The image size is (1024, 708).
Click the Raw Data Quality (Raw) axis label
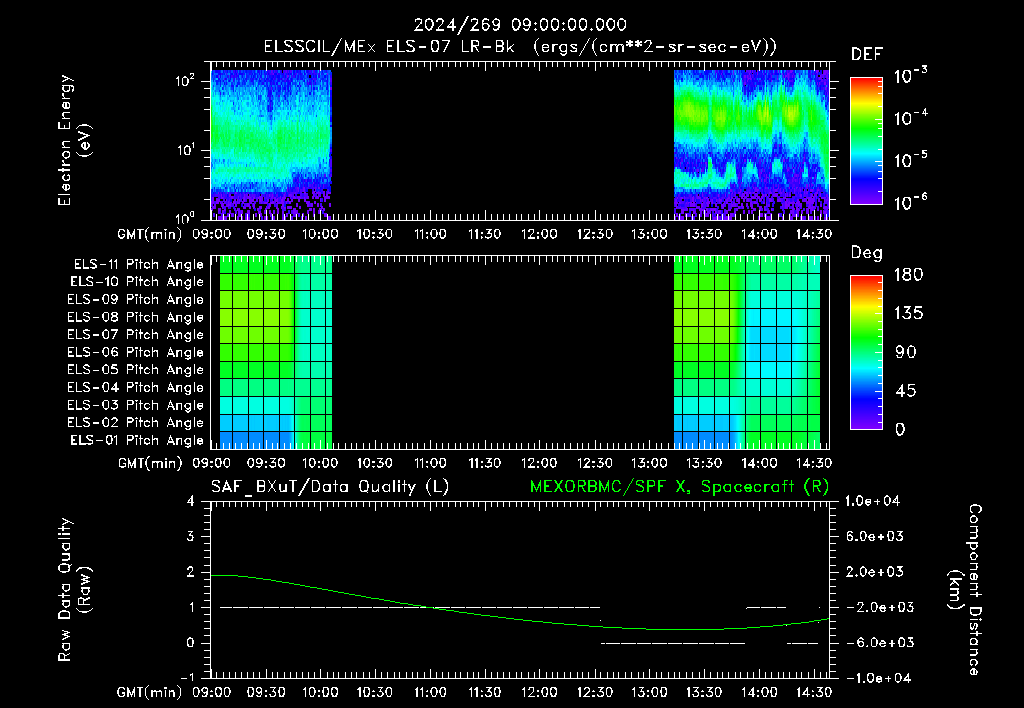(74, 589)
